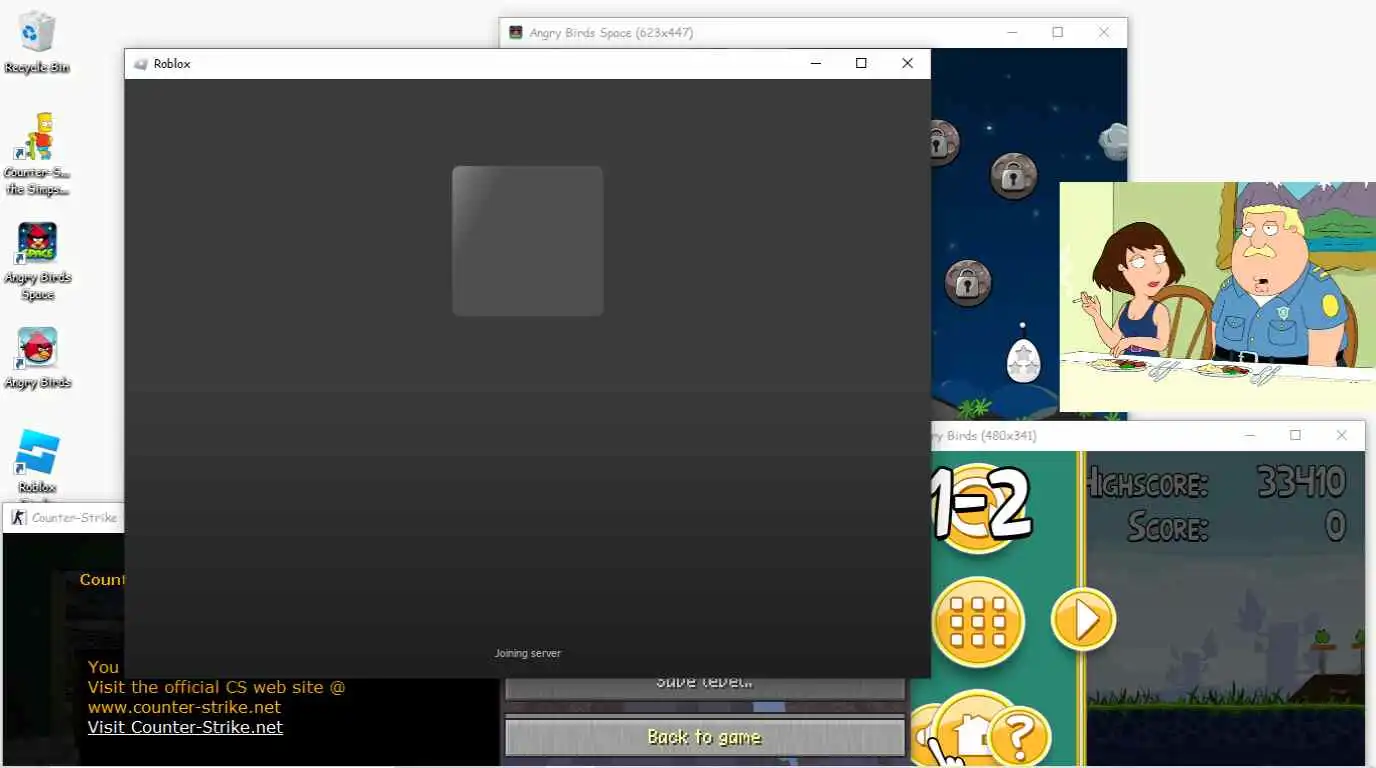The image size is (1376, 768).
Task: Click the lowest padlock level in Angry Birds Space
Action: pos(967,283)
